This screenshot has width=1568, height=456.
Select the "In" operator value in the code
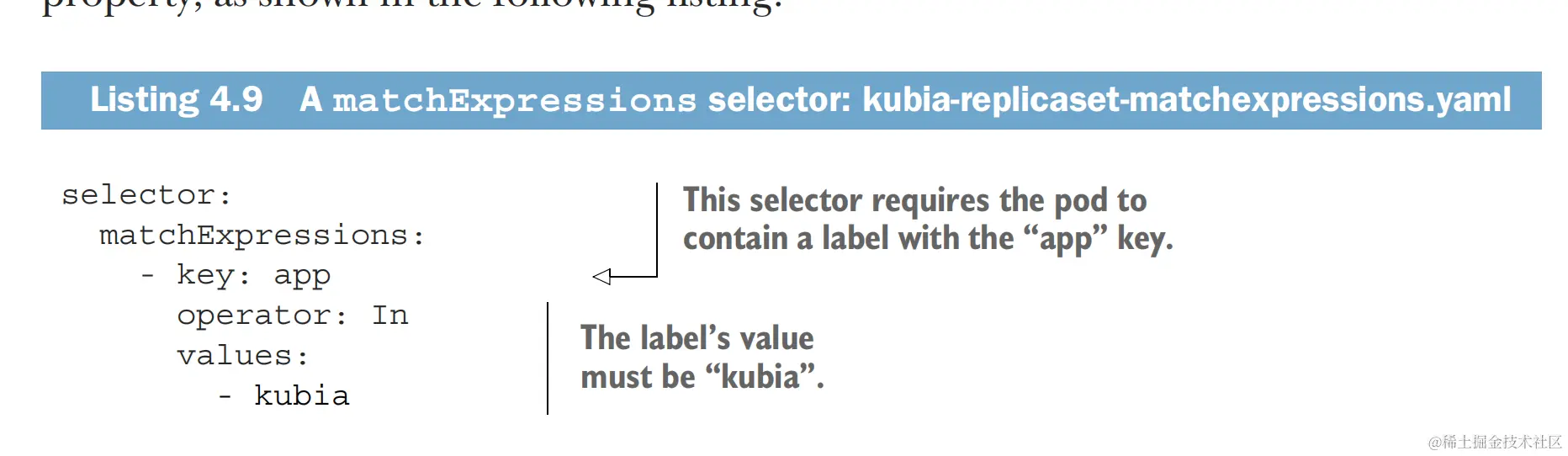click(390, 315)
